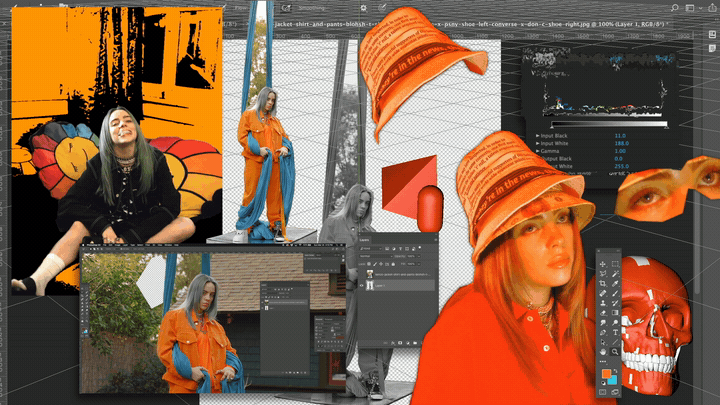This screenshot has width=720, height=405.
Task: Select the Crop tool
Action: 603,284
